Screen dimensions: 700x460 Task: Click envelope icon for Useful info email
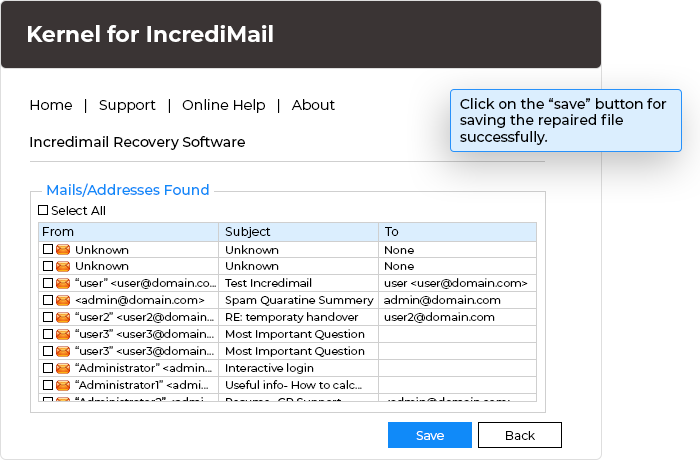(x=63, y=385)
